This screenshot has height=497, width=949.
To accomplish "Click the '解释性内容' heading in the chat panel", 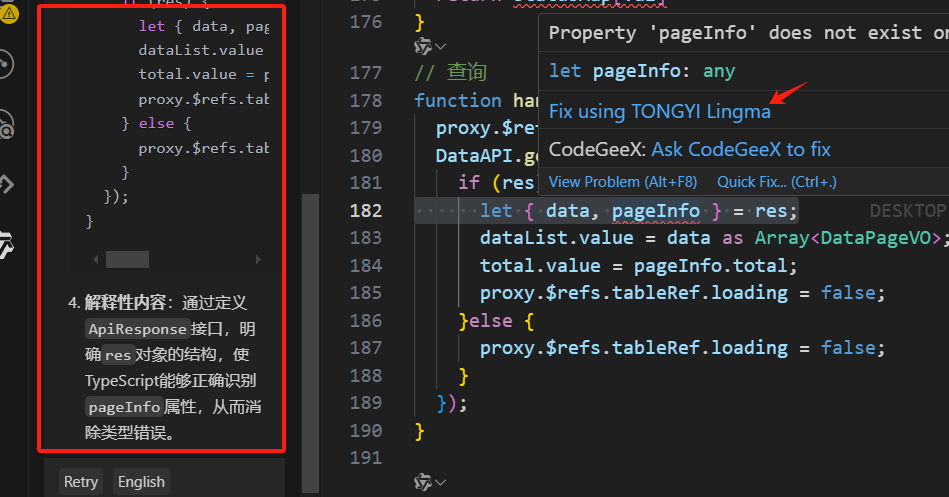I will click(x=125, y=302).
